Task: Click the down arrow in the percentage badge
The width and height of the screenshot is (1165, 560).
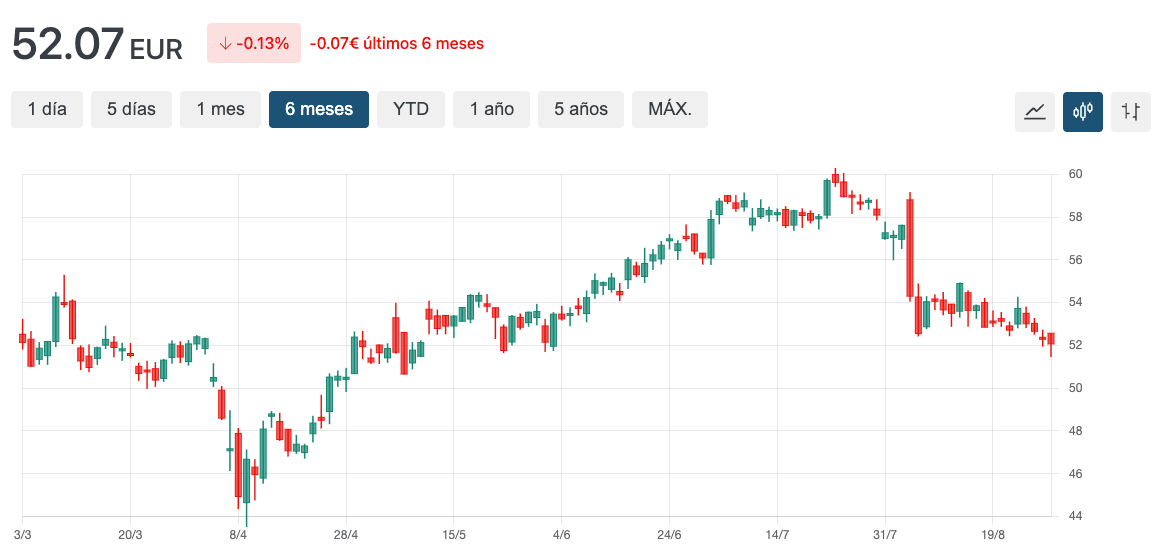Action: point(225,44)
